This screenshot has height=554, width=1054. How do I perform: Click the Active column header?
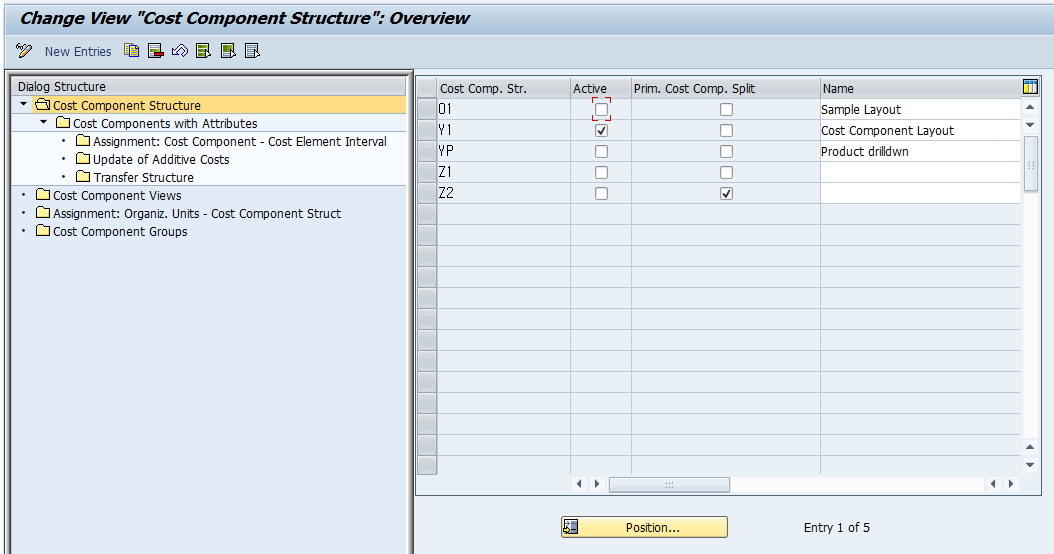(x=601, y=88)
